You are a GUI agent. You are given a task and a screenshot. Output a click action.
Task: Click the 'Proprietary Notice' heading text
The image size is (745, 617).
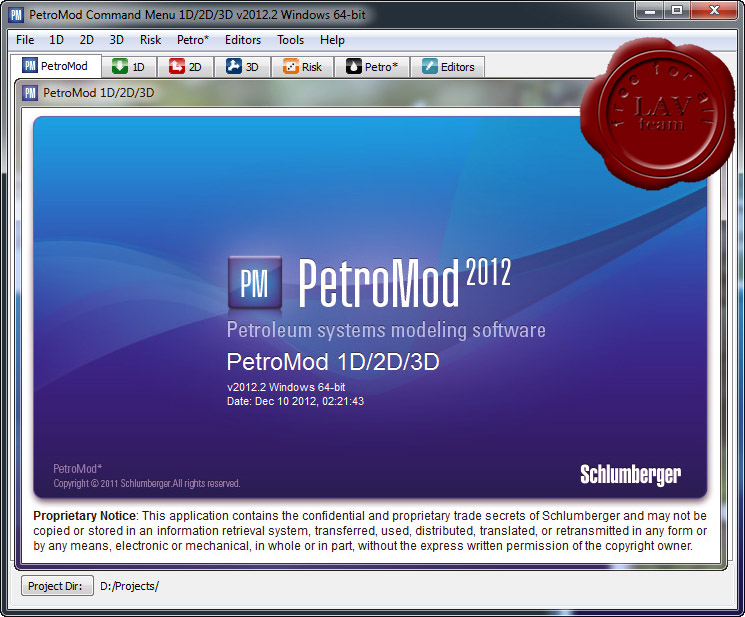click(85, 516)
